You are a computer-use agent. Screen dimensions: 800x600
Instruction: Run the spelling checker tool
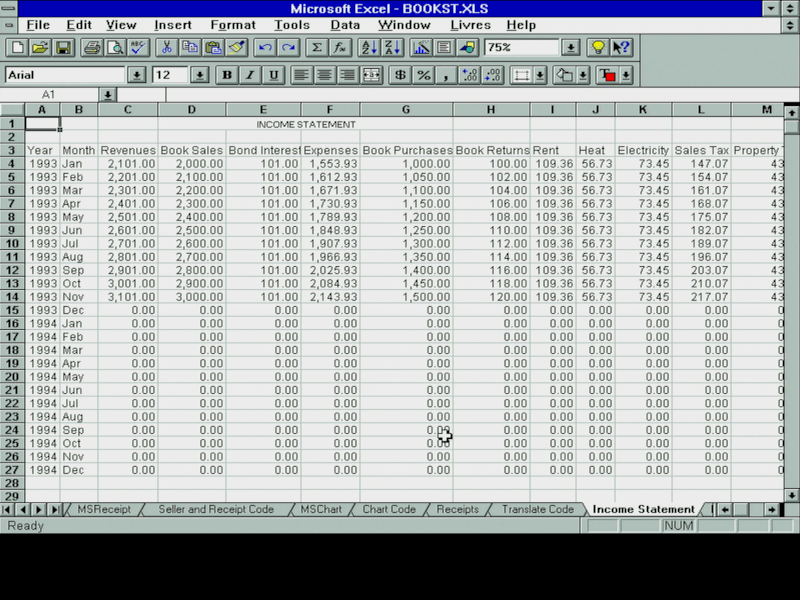tap(138, 47)
